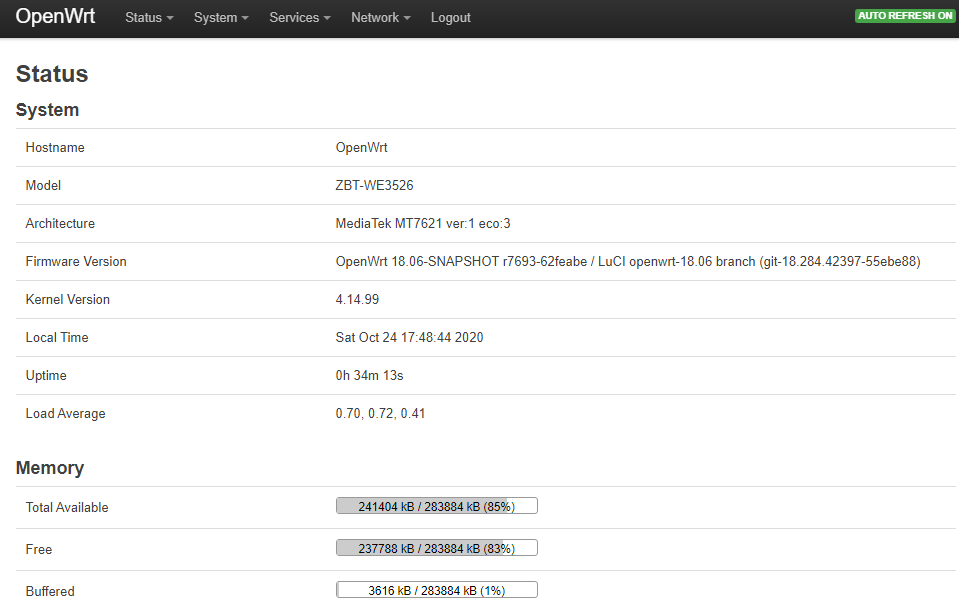Click the Memory section heading
Screen dimensions: 959x612
(50, 468)
